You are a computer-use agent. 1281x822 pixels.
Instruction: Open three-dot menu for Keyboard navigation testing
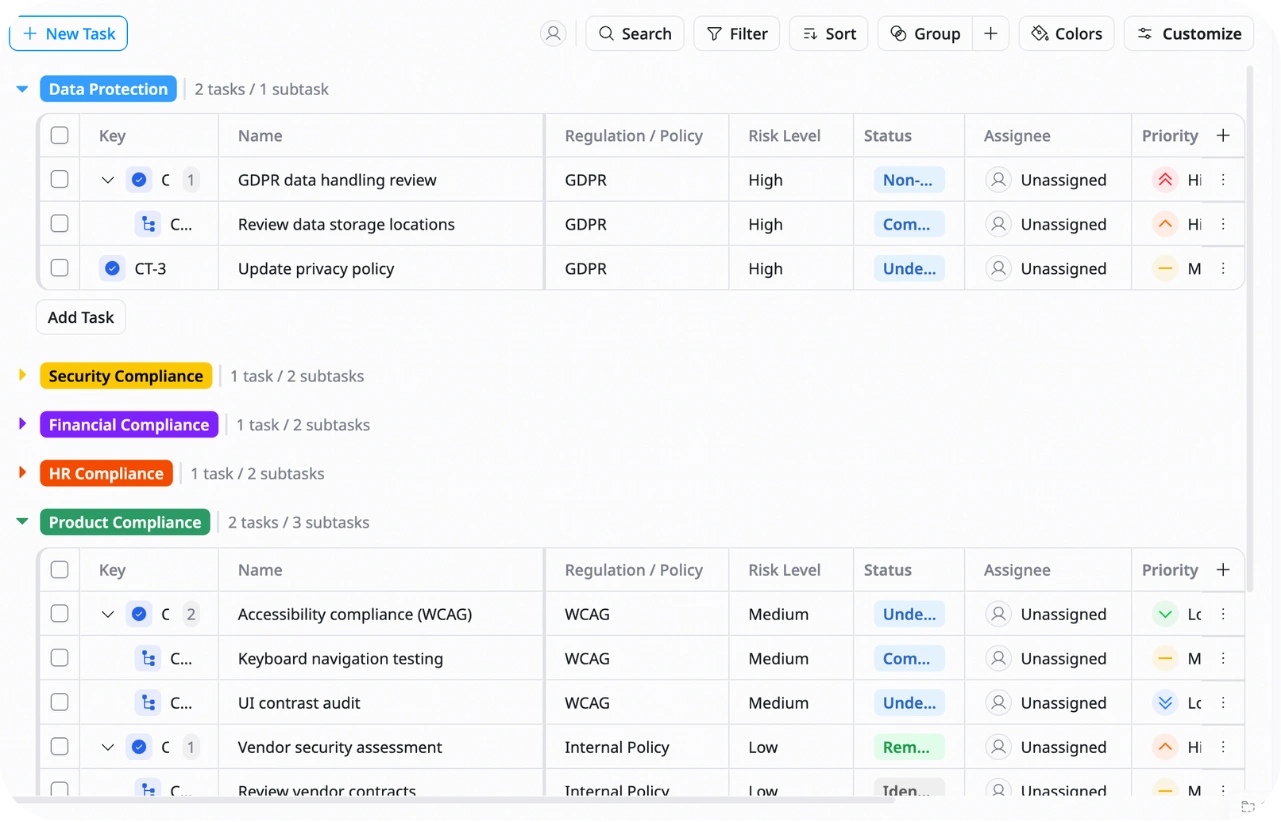[x=1223, y=658]
